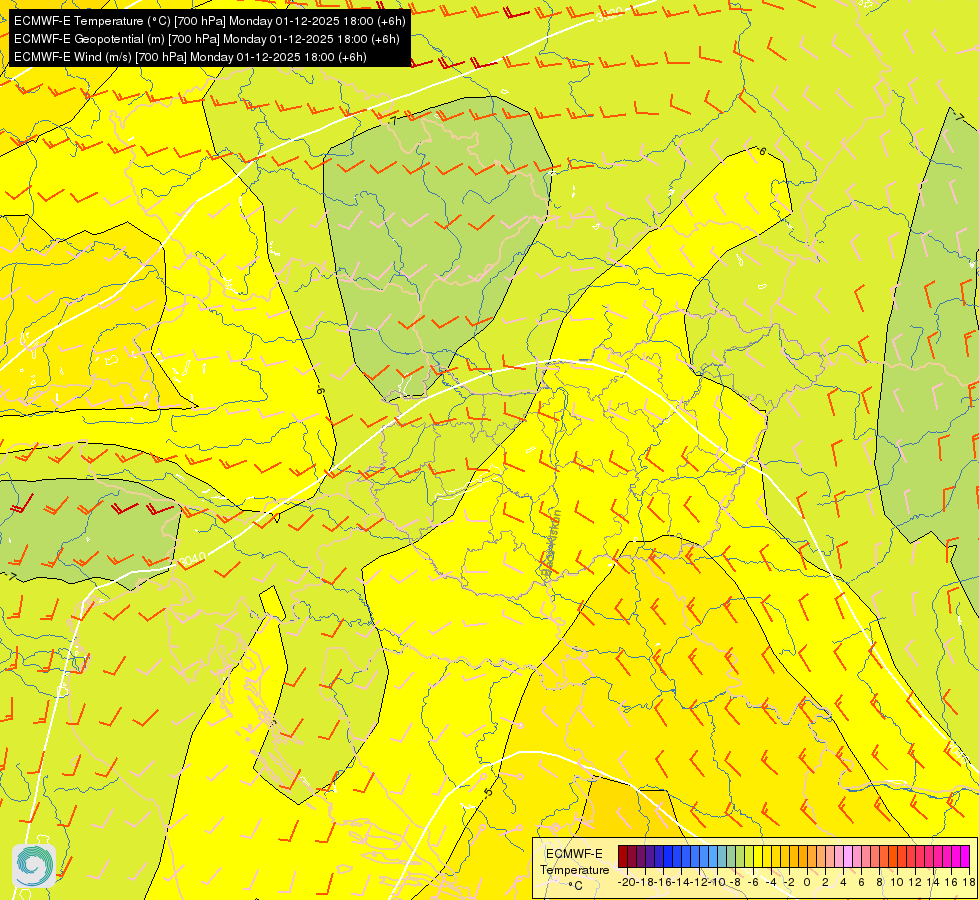This screenshot has width=979, height=900.
Task: Click the 18 legend tick label
Action: (x=968, y=882)
